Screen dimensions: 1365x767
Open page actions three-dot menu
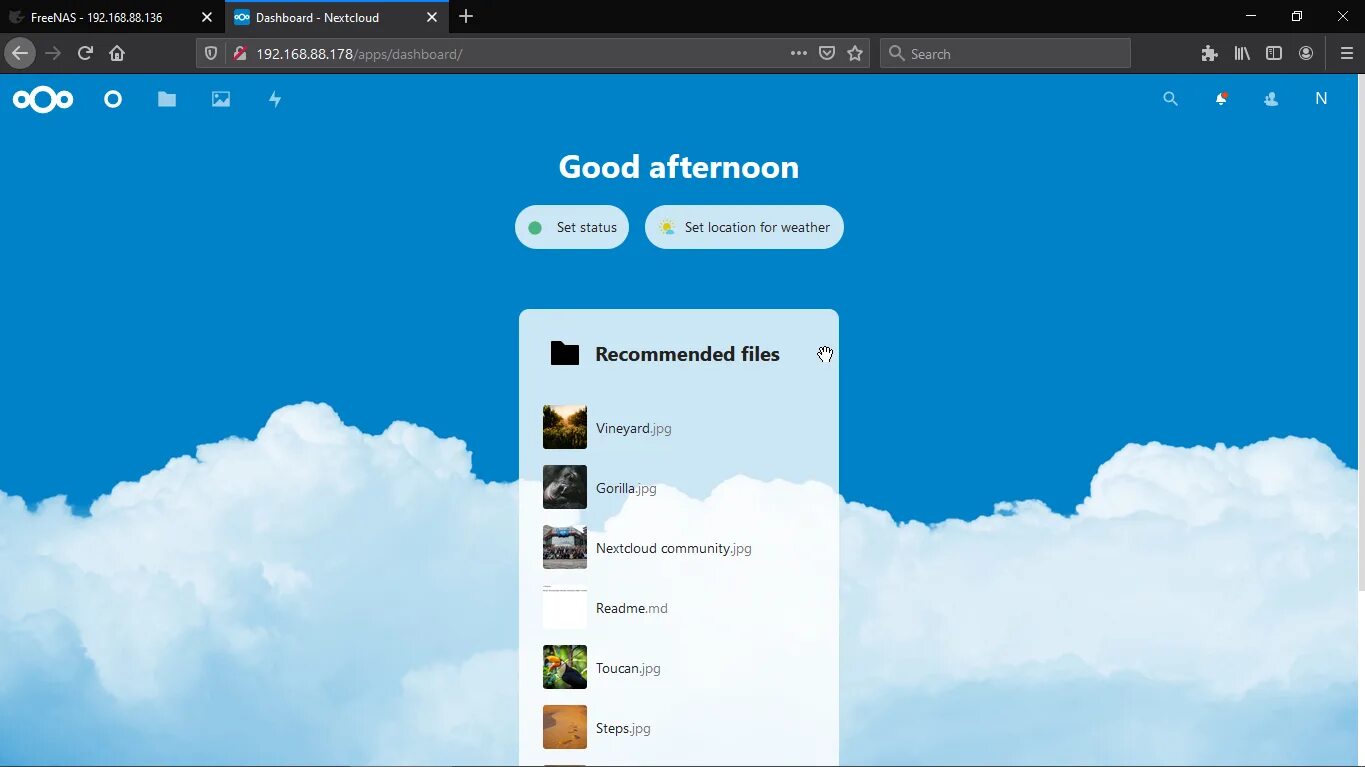coord(799,54)
